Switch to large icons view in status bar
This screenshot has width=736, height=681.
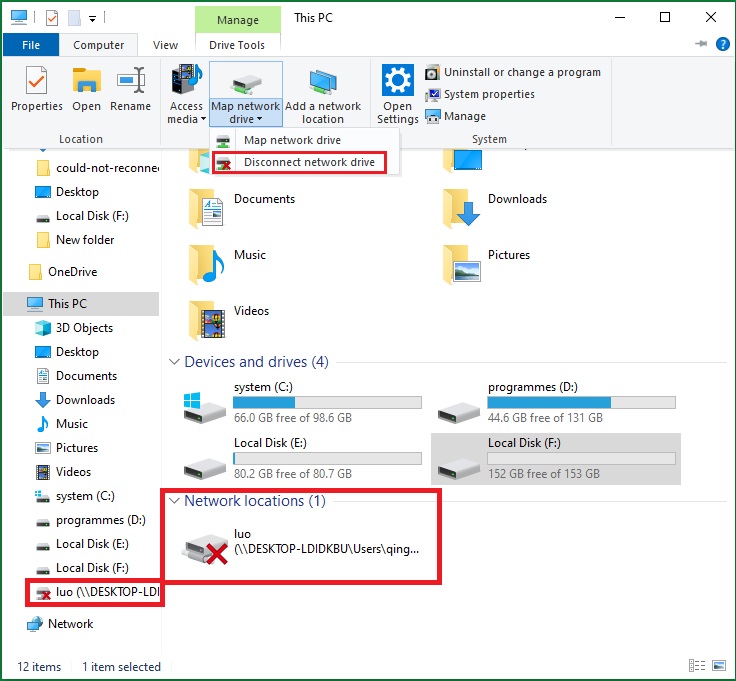[719, 666]
